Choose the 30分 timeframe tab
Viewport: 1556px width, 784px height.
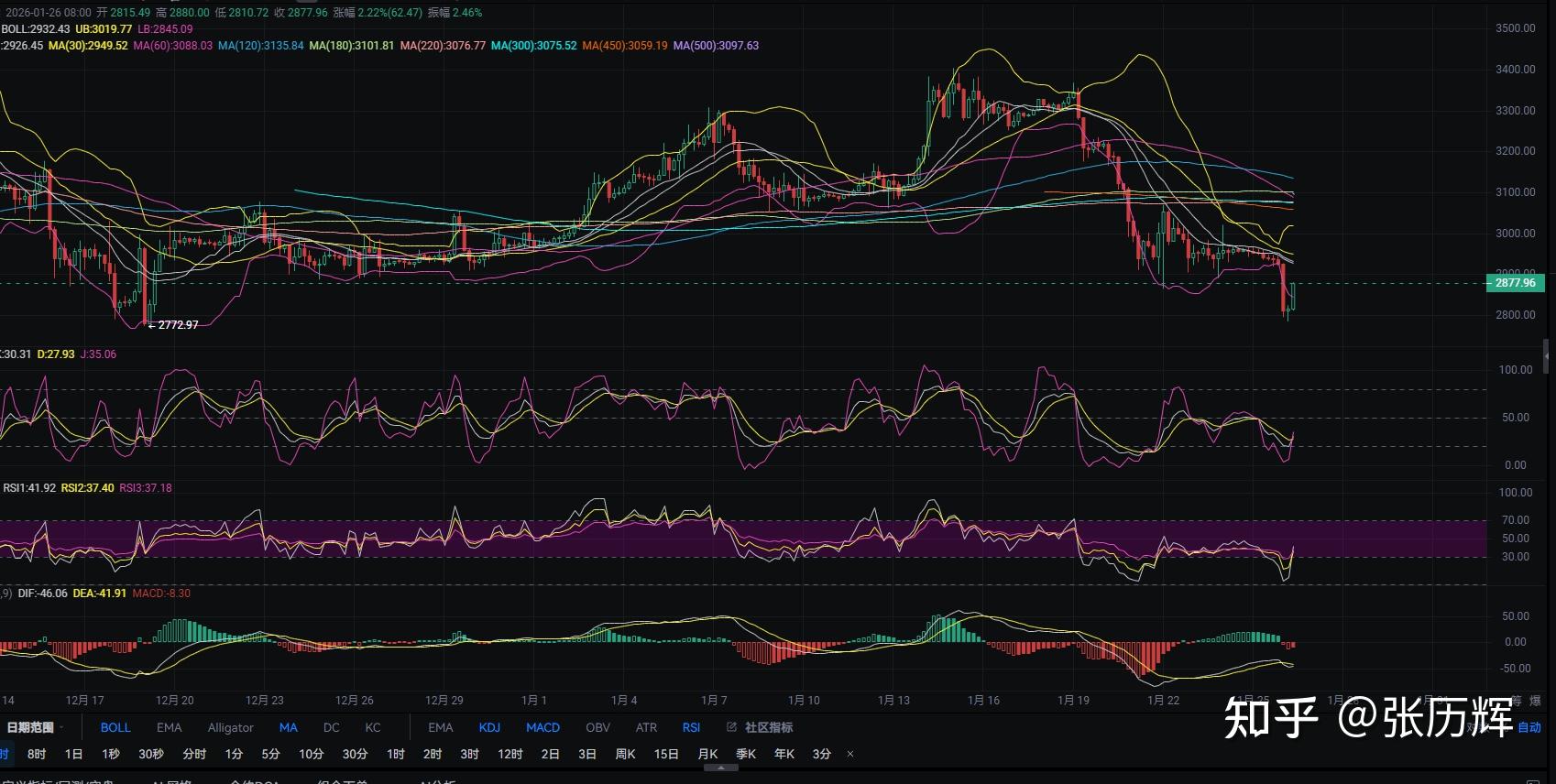(355, 755)
